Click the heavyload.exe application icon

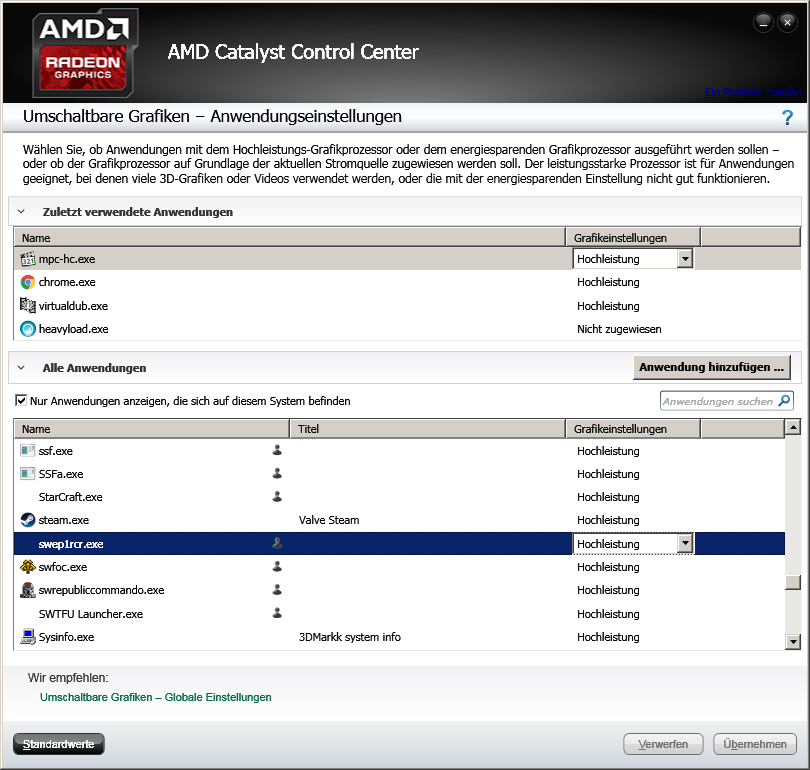click(27, 329)
